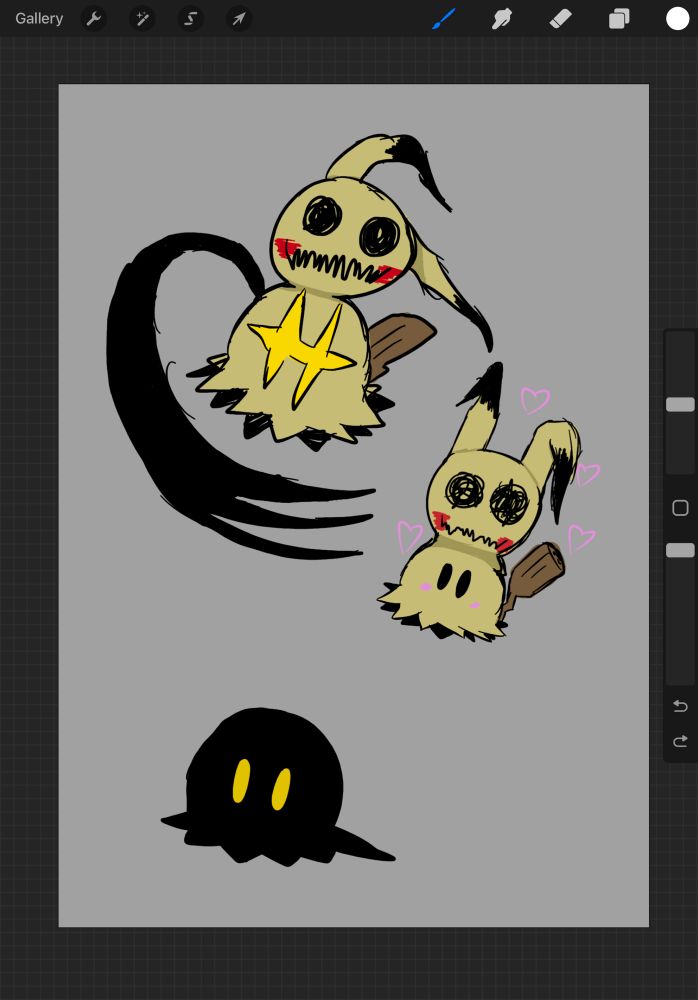Select the Eraser tool
The image size is (698, 1000).
pos(560,18)
